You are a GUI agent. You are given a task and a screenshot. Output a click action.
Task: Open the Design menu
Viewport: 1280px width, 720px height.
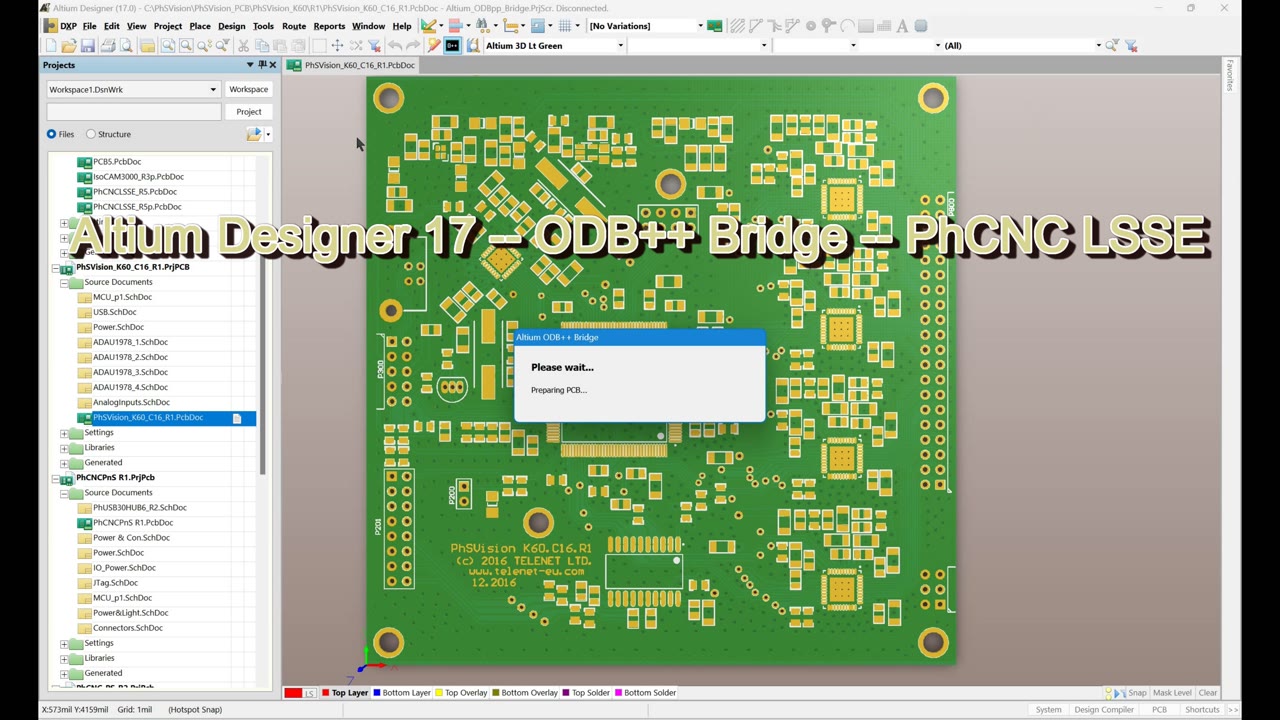click(x=231, y=26)
